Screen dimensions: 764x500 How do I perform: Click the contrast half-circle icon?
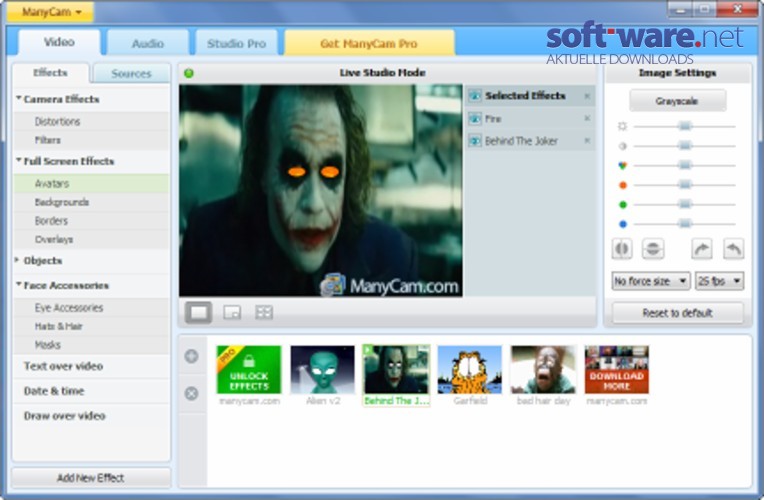[622, 146]
